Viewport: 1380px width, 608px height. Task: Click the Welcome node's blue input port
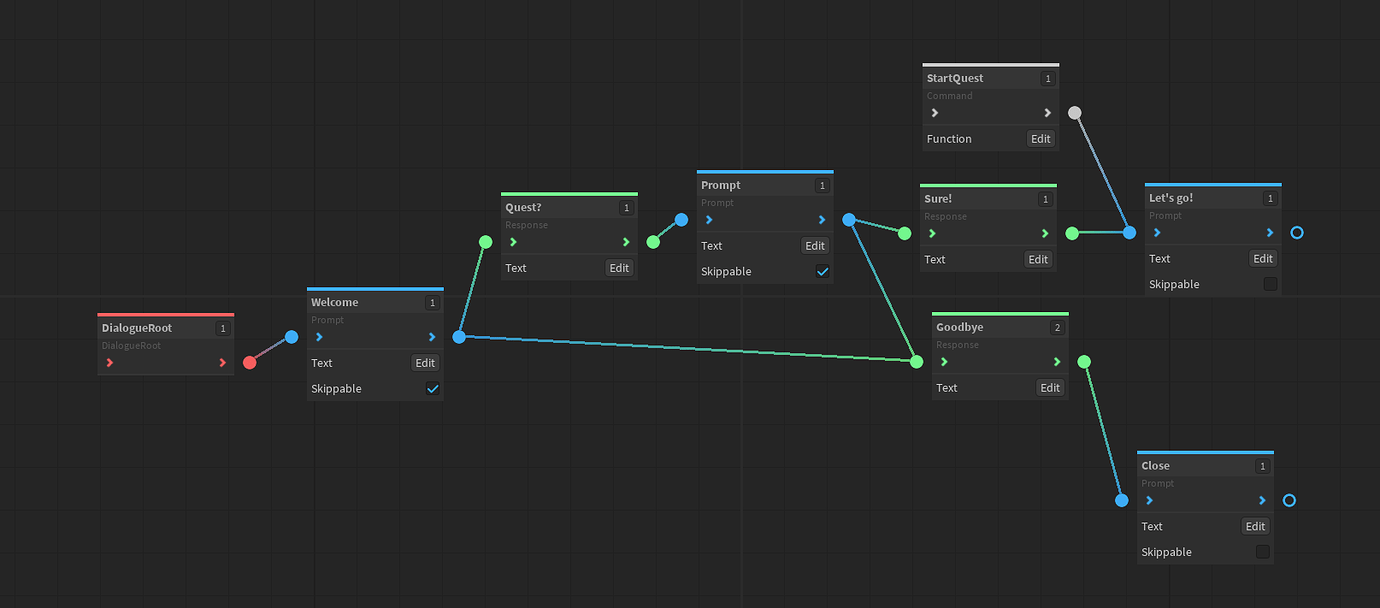pos(291,337)
